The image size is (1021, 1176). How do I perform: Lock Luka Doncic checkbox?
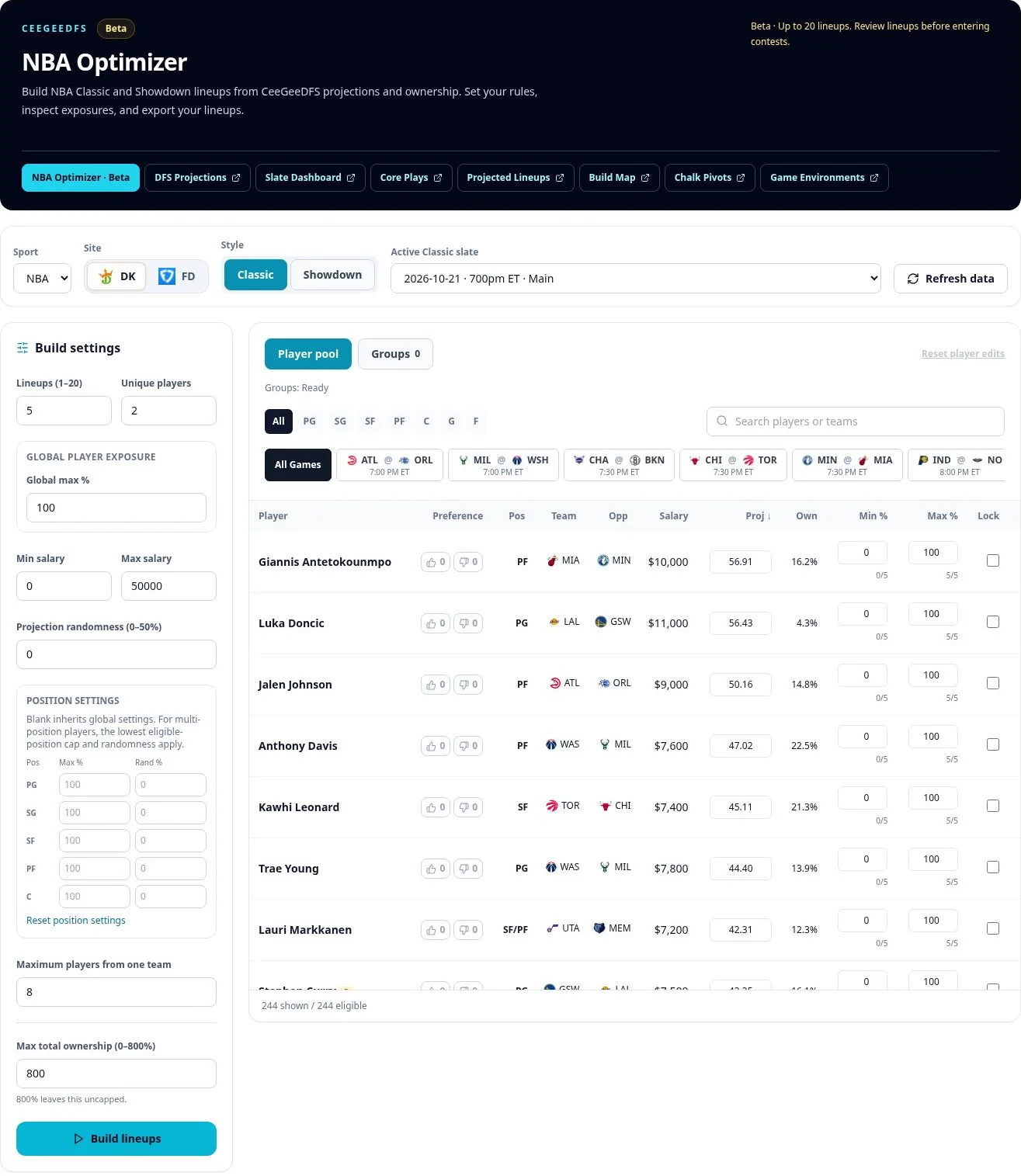pos(992,622)
